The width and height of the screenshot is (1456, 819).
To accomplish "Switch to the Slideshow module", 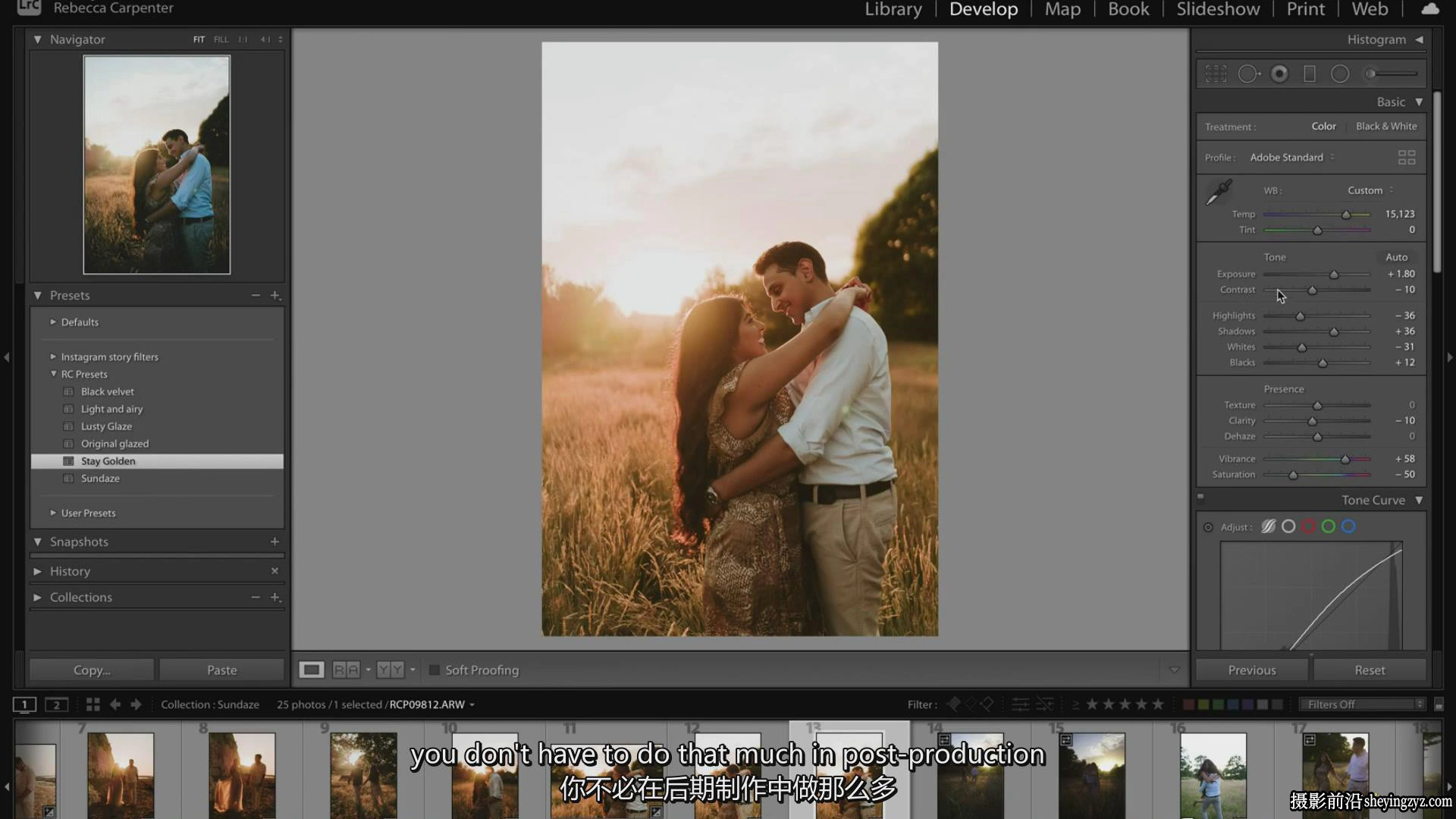I will tap(1218, 9).
